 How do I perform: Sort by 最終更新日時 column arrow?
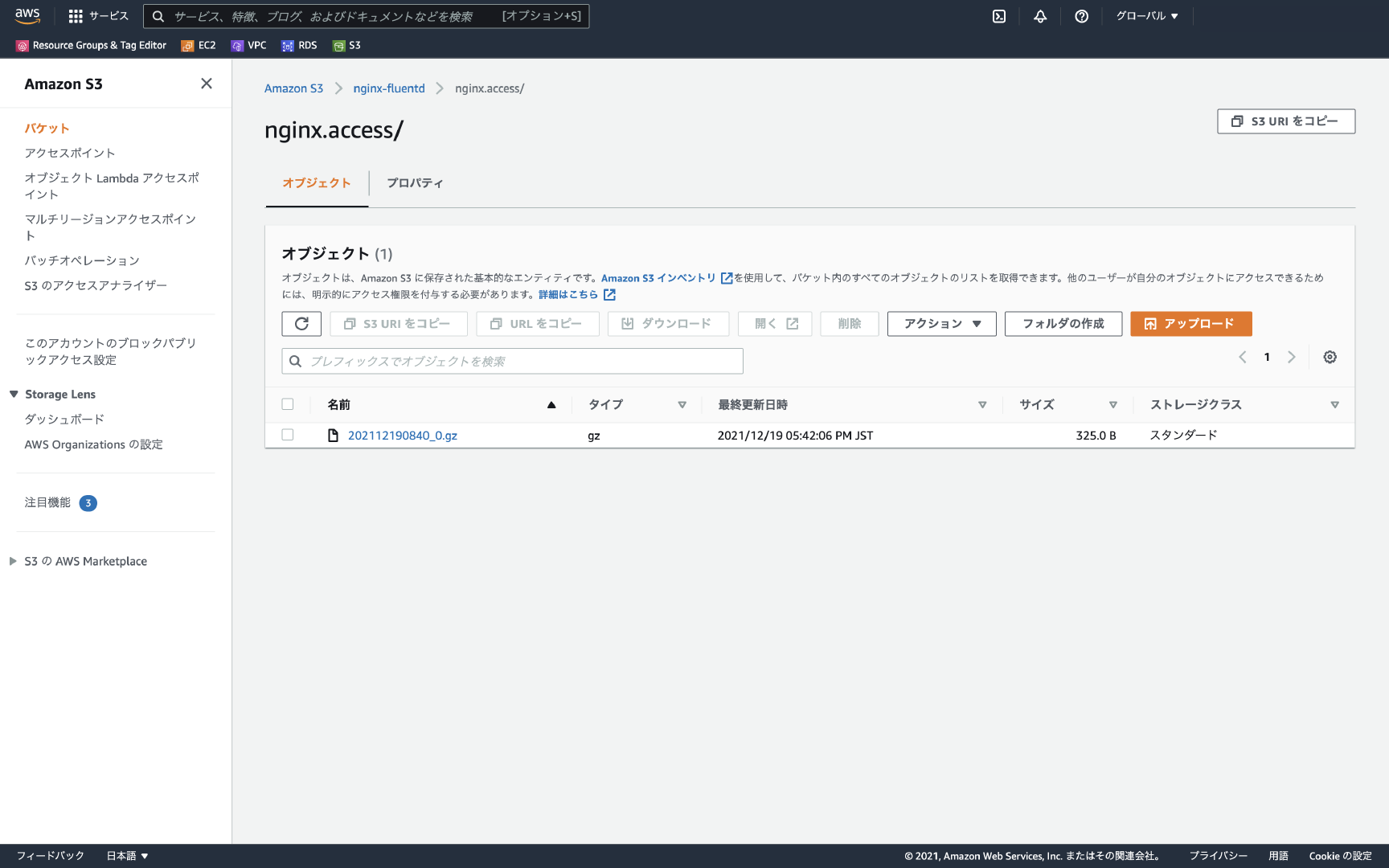(x=982, y=405)
